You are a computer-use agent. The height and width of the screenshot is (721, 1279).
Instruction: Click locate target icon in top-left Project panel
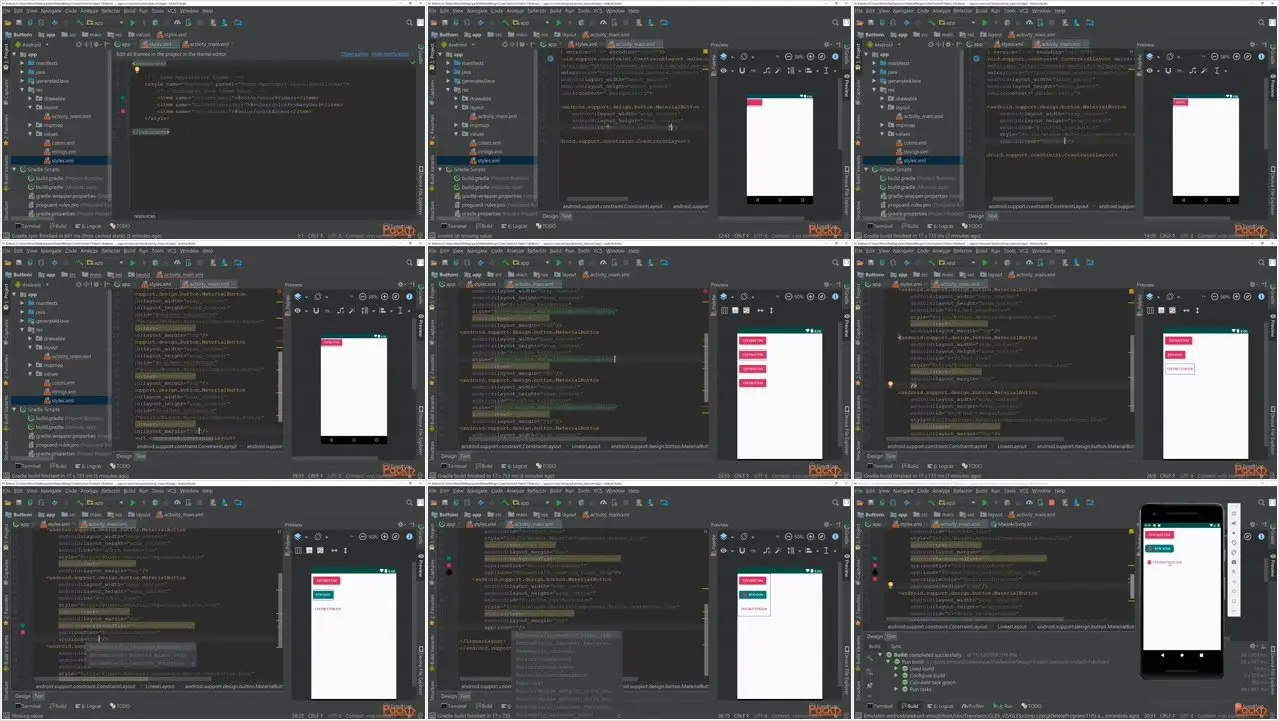[79, 44]
